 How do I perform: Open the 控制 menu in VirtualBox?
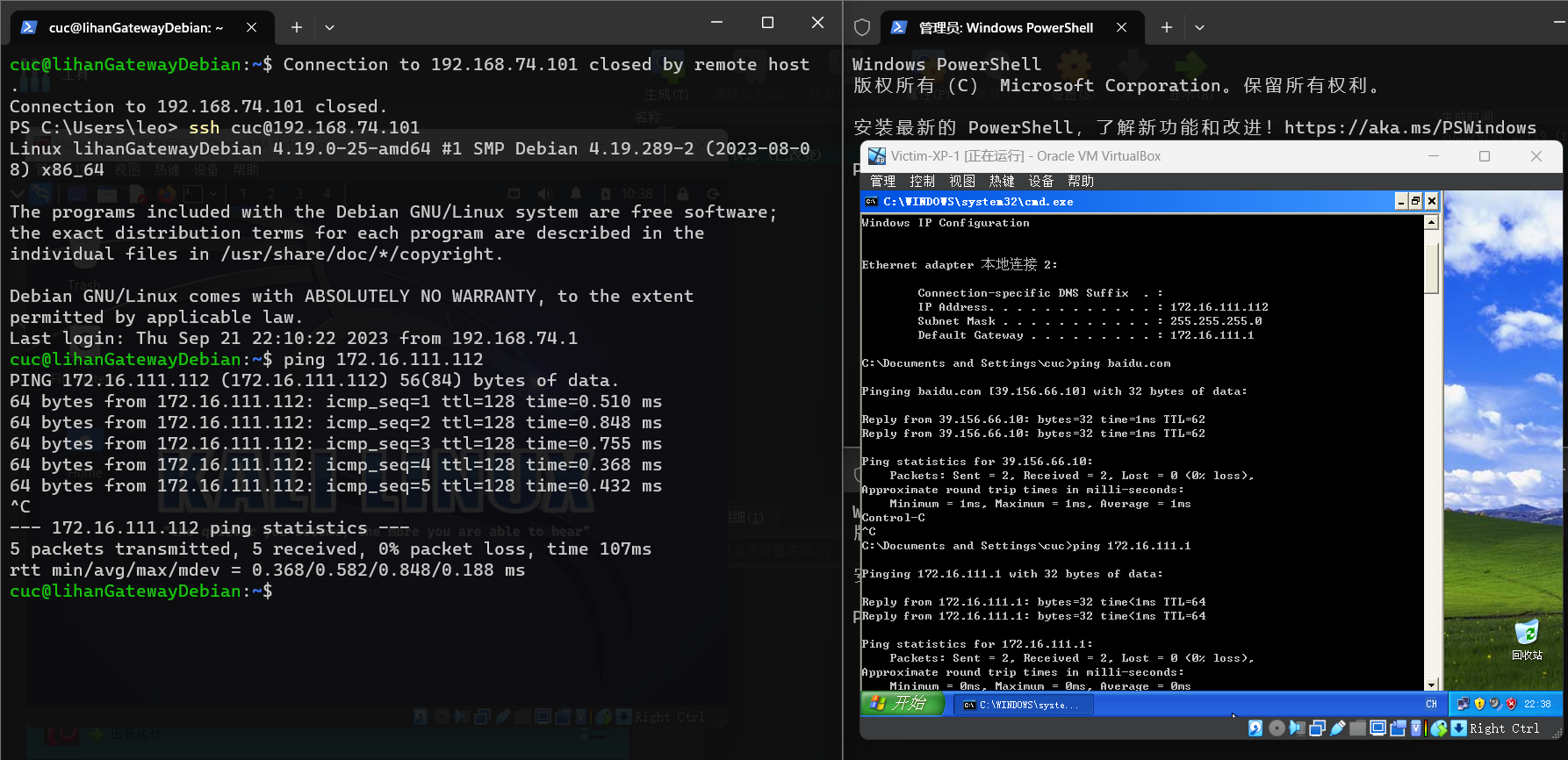coord(922,181)
